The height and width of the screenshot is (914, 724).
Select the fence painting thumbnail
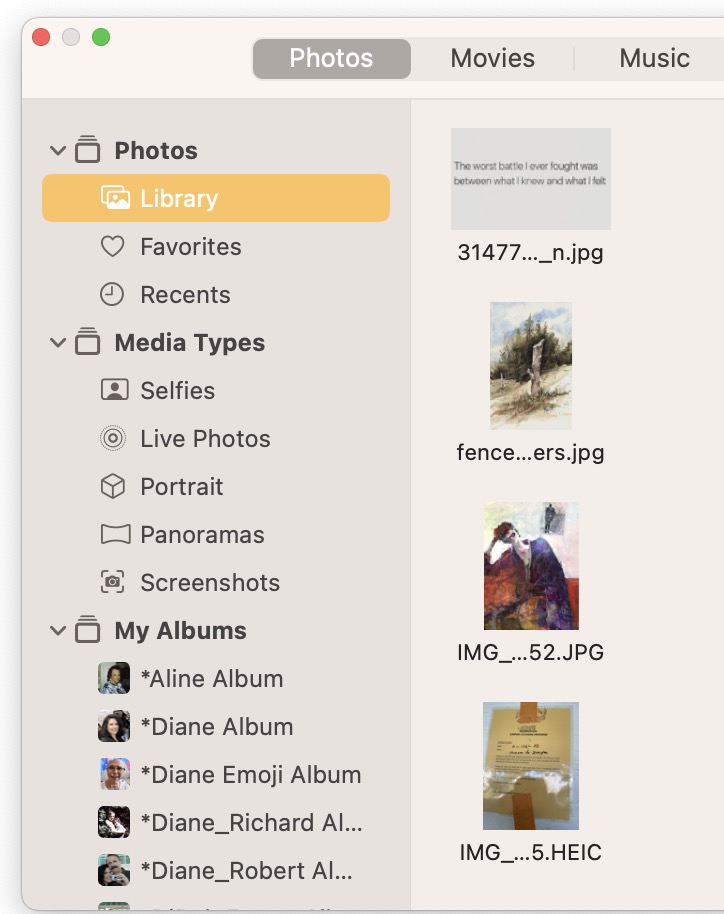click(x=531, y=366)
